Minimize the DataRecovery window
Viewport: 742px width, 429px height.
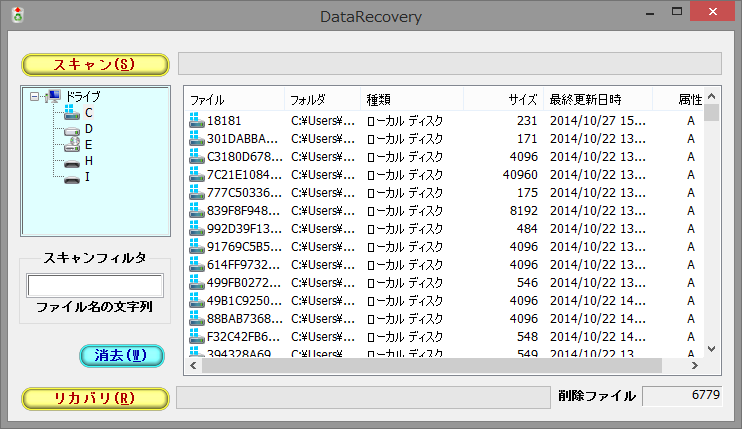coord(650,13)
